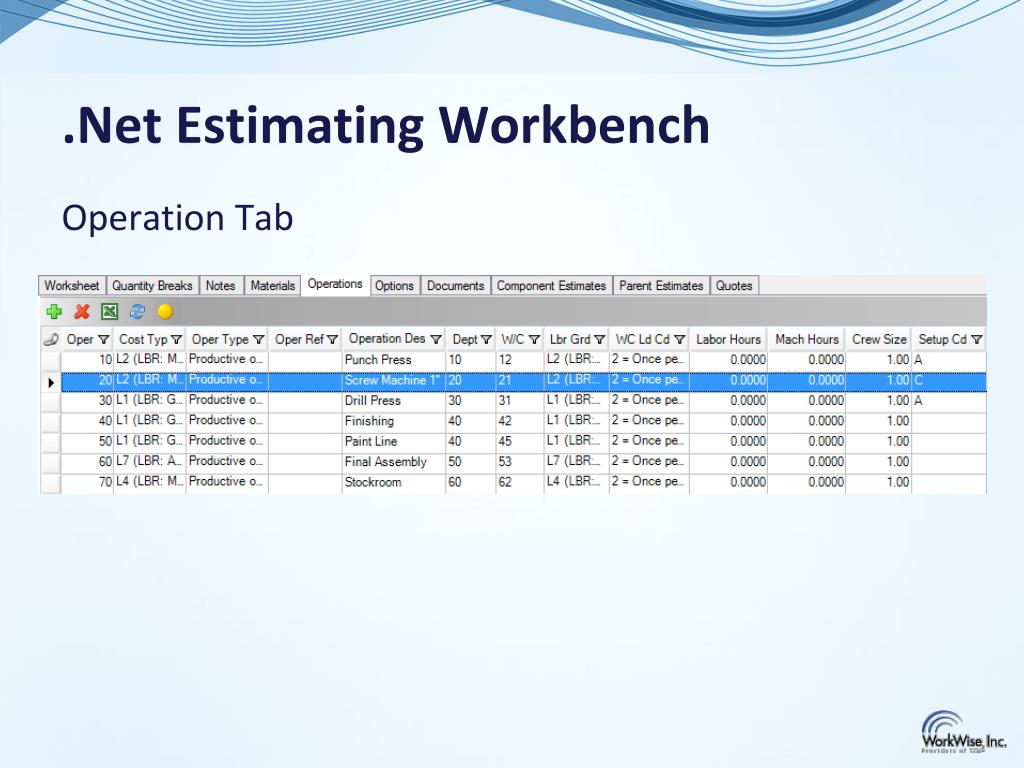Select operation number 10 cell
1024x768 pixels.
click(x=88, y=360)
